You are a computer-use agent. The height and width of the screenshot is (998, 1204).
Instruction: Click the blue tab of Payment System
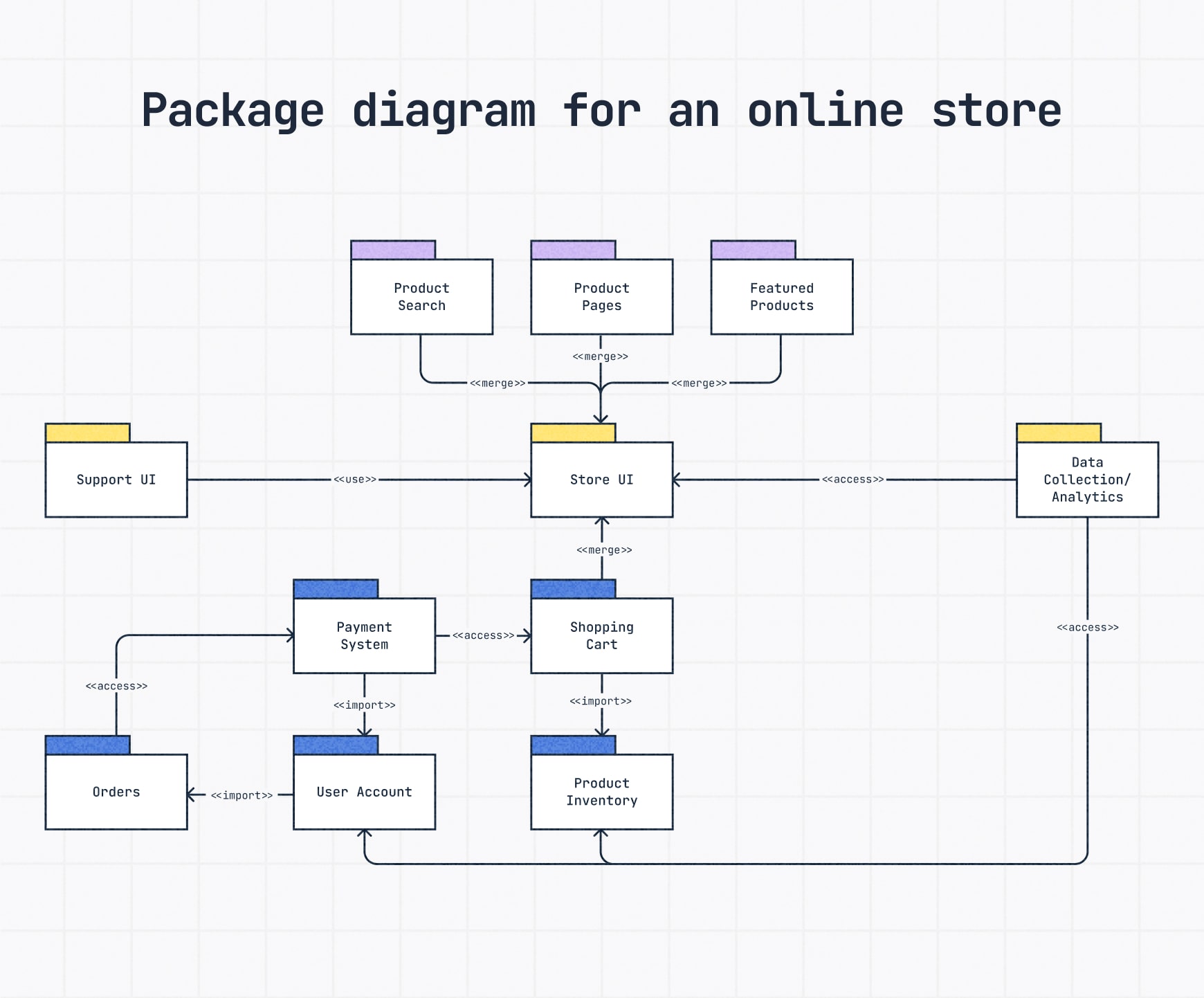coord(336,589)
